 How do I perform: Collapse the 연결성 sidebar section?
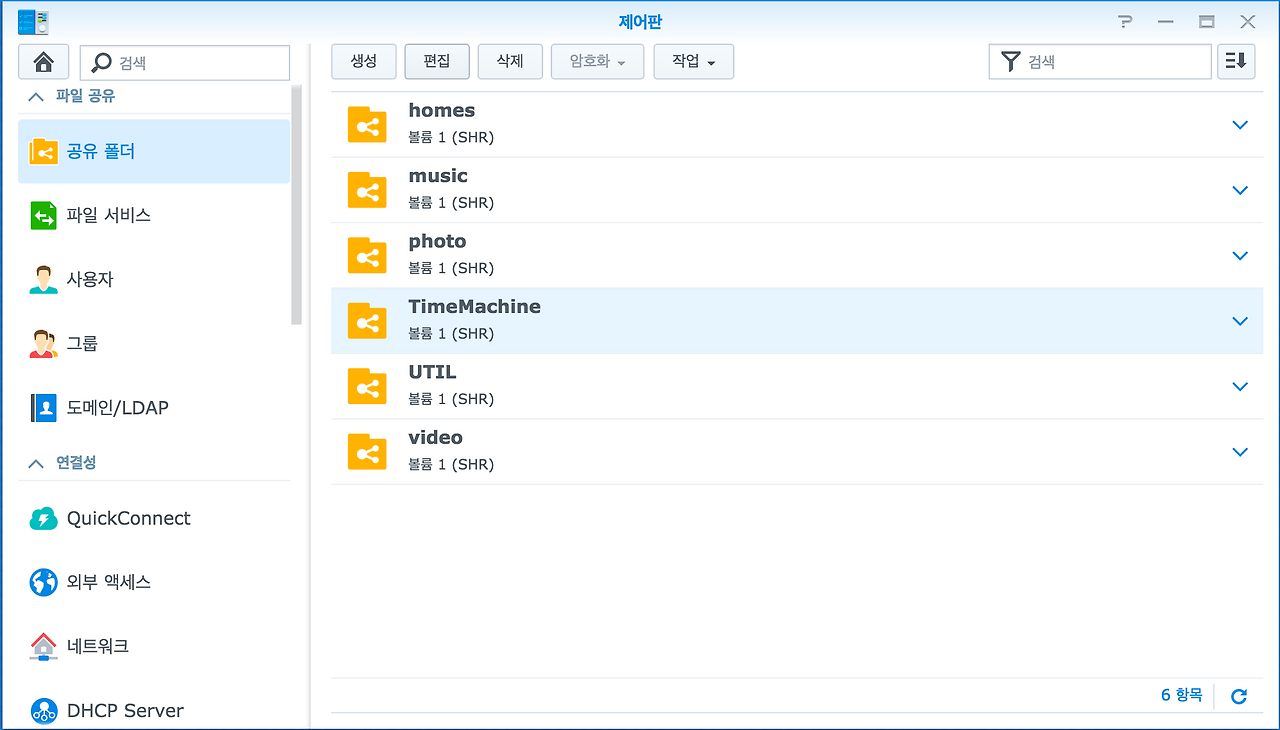click(x=35, y=462)
